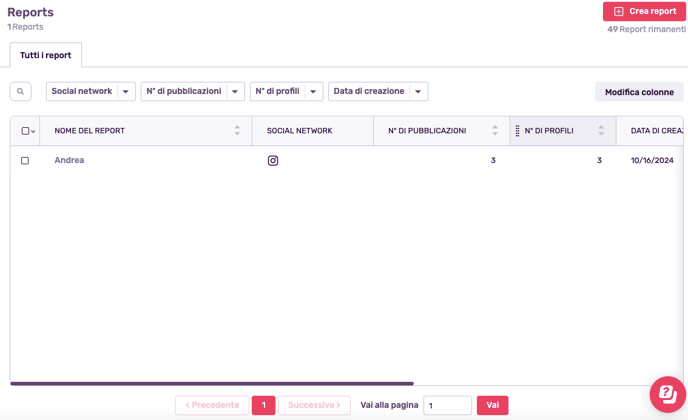Click the drag handle on N° di profili column
This screenshot has width=688, height=420.
[x=517, y=131]
